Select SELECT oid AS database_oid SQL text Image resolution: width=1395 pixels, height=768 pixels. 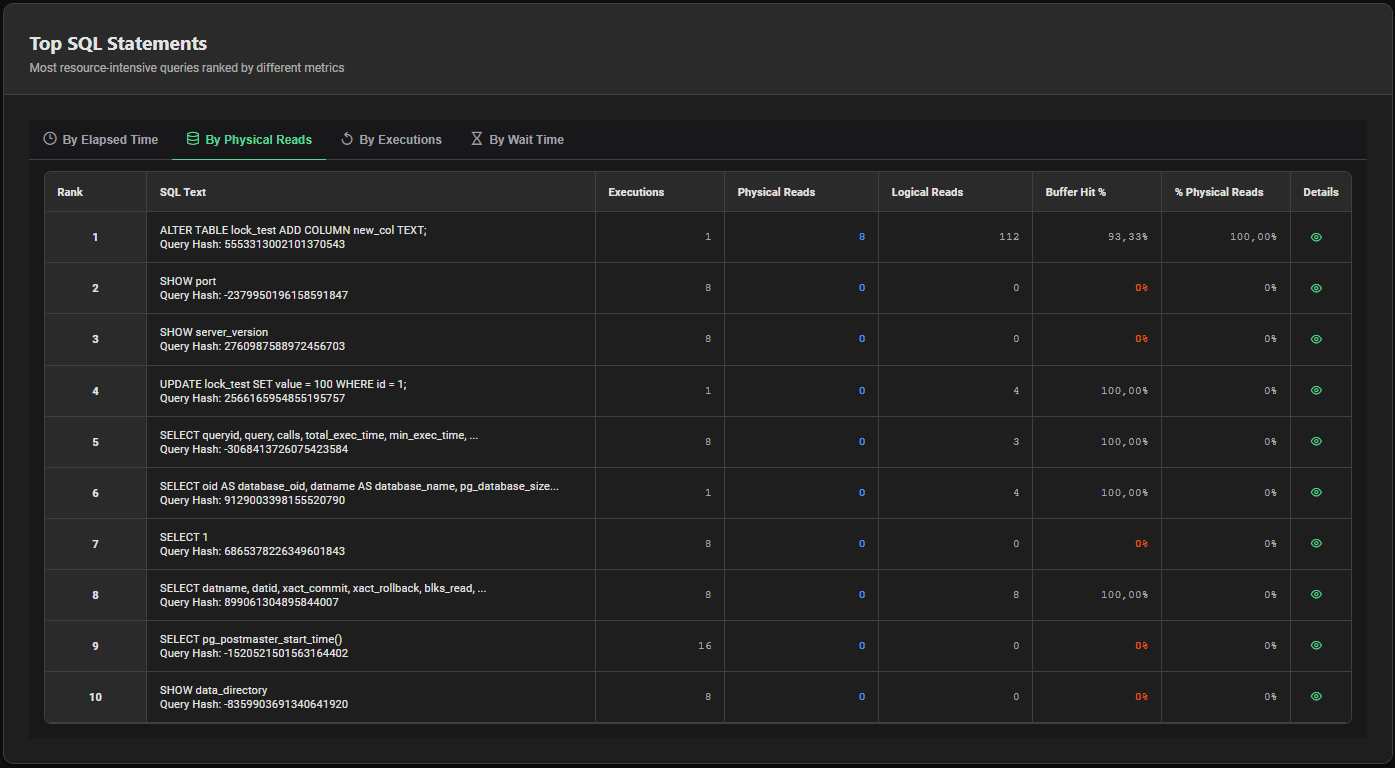(x=359, y=486)
